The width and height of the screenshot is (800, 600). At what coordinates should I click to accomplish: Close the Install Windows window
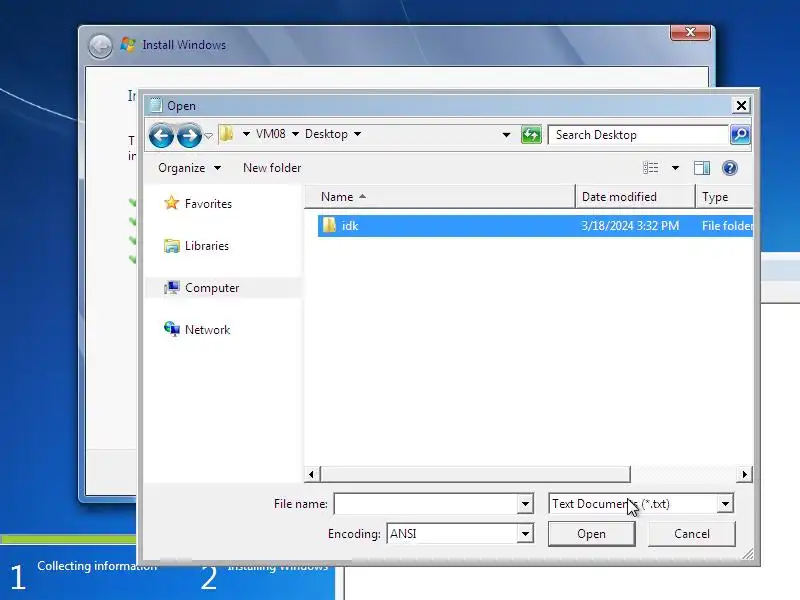pyautogui.click(x=690, y=32)
